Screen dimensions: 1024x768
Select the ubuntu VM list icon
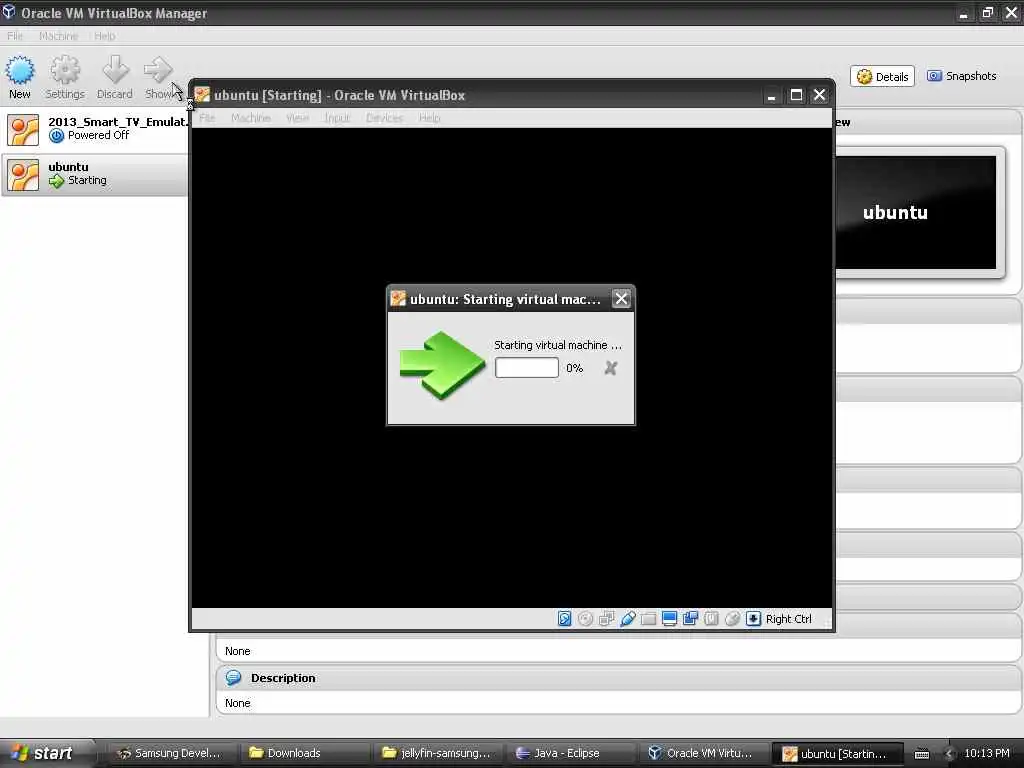click(23, 175)
